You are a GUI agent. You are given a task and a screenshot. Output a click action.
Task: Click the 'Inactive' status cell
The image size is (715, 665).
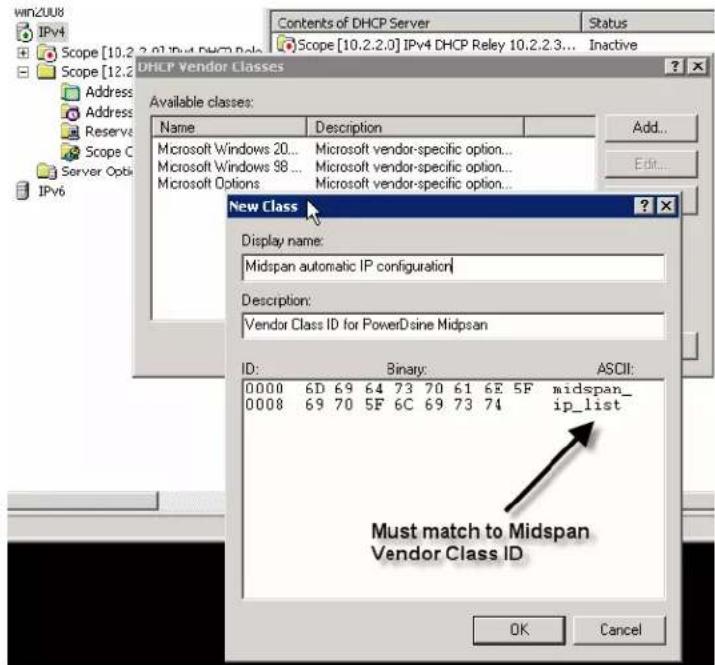click(x=613, y=45)
